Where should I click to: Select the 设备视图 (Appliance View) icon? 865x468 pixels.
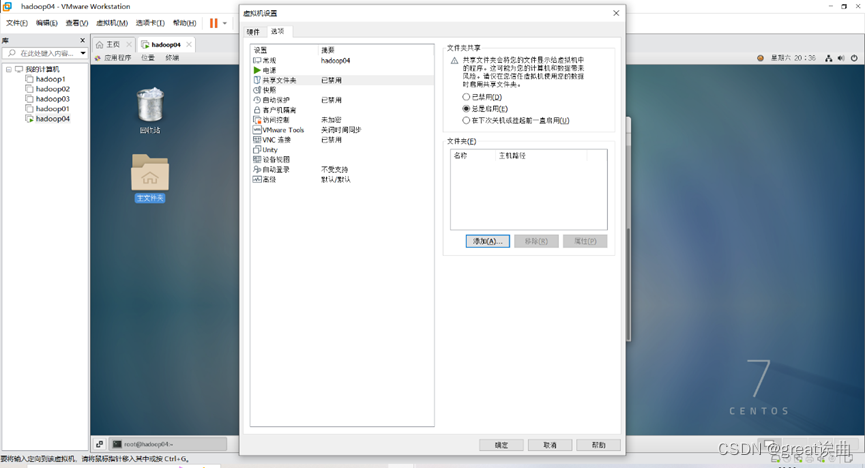257,159
